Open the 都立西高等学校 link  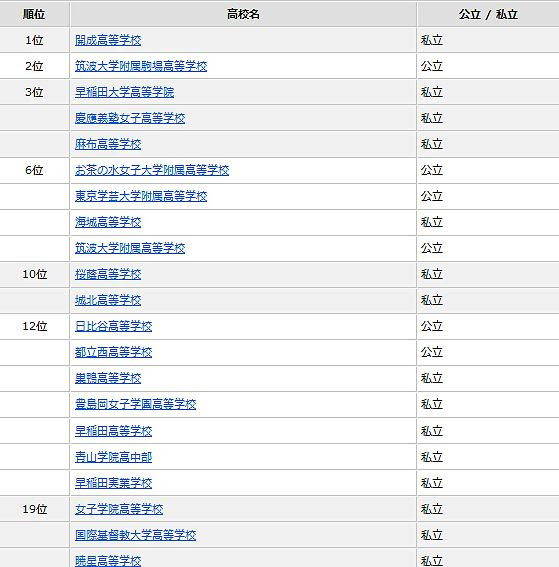[x=114, y=353]
